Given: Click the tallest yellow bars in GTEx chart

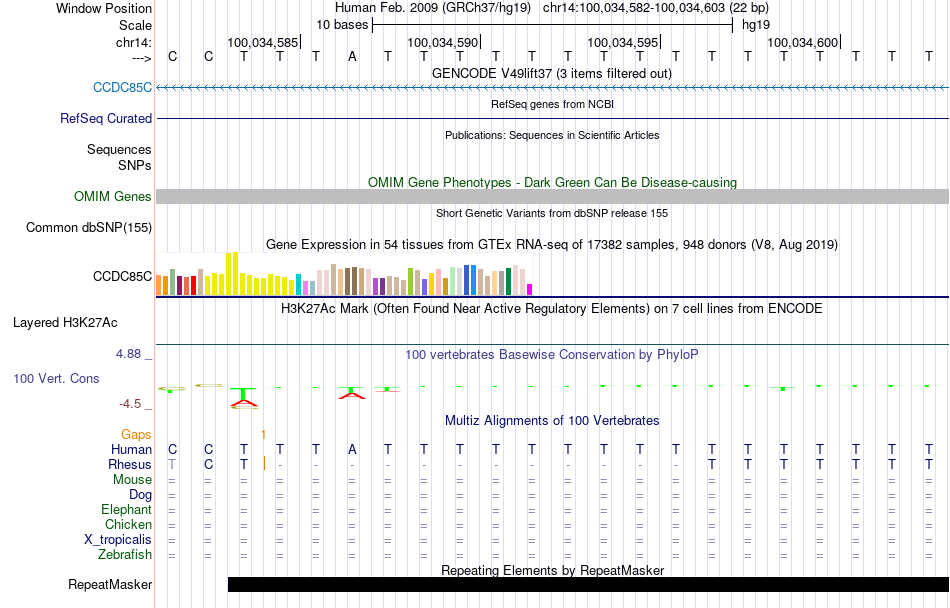Looking at the screenshot, I should 232,274.
